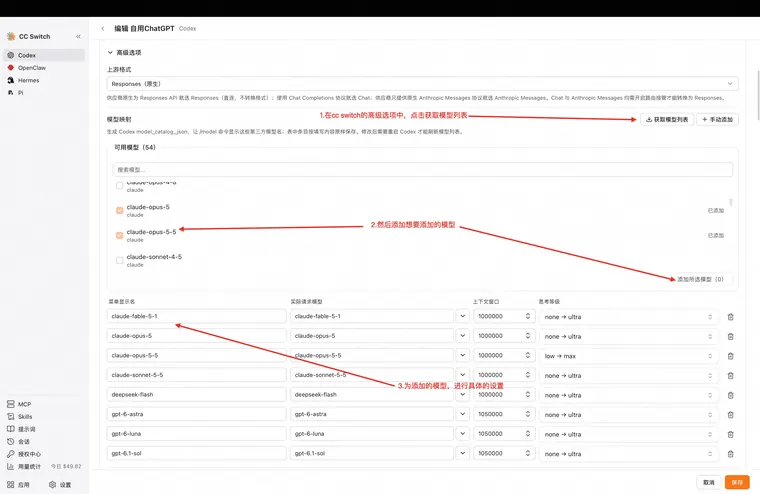Screen dimensions: 760x494
Task: Open model dropdown for gpt-6-luna row
Action: pyautogui.click(x=462, y=433)
